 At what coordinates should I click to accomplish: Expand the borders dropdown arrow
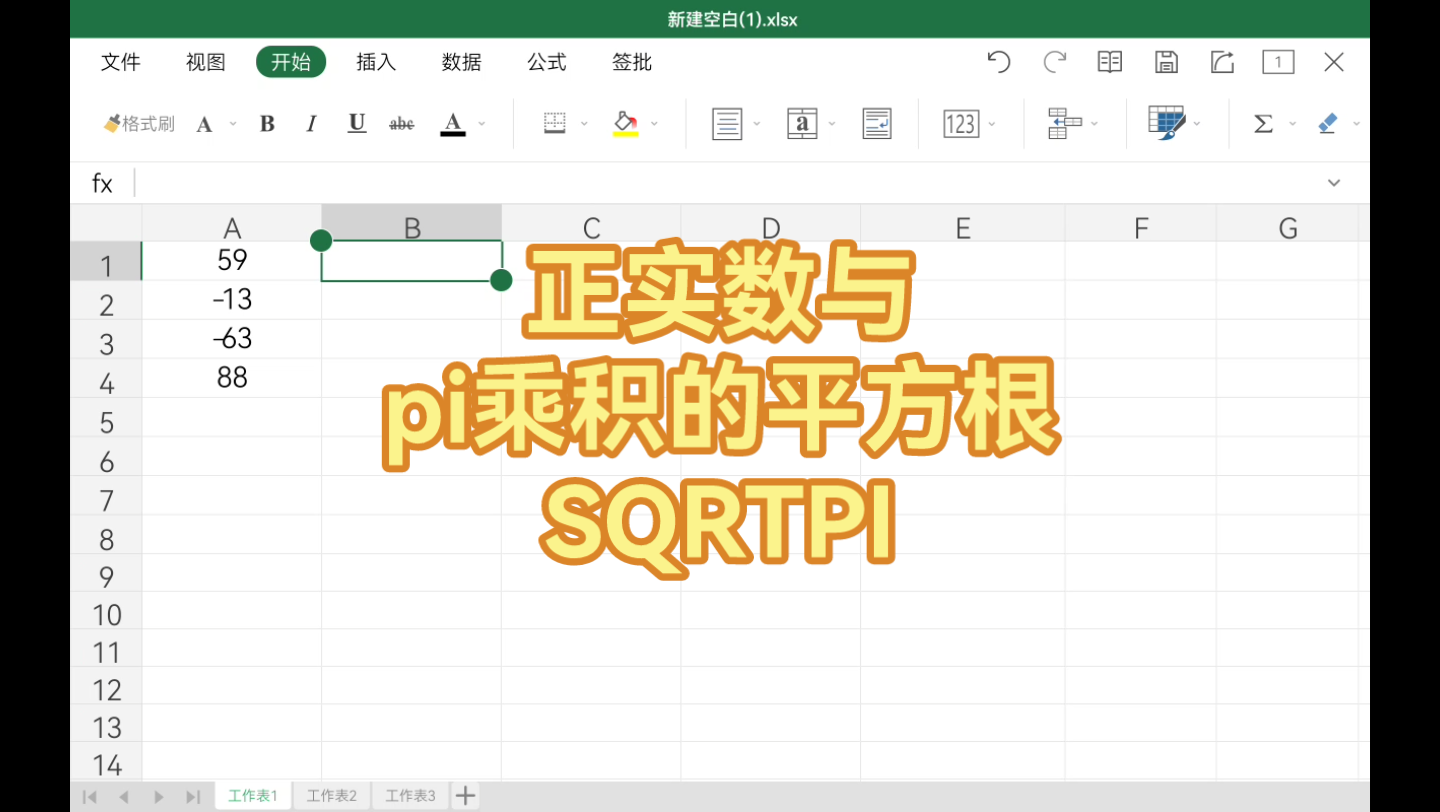click(x=585, y=124)
